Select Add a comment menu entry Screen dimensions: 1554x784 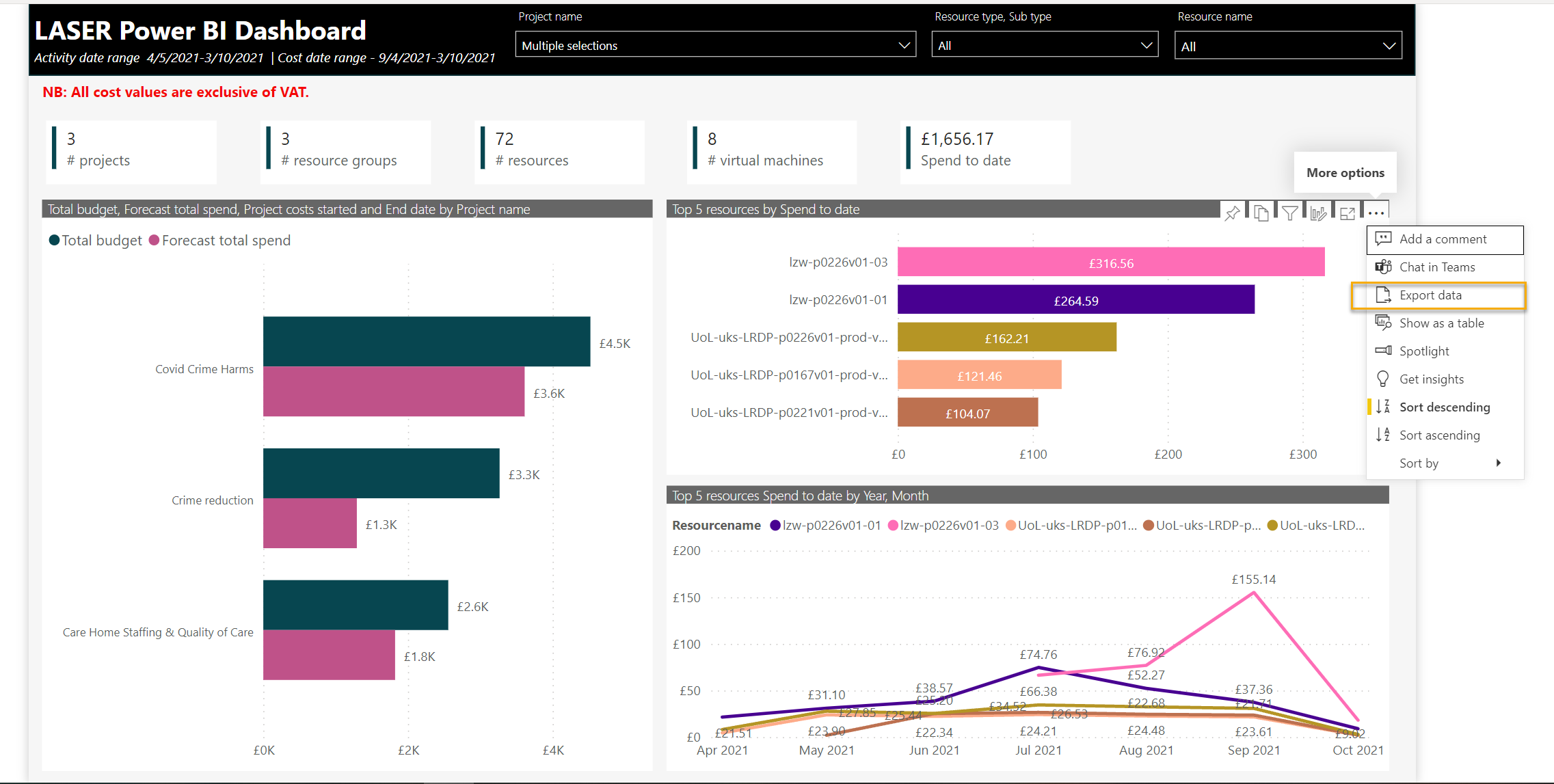1445,239
